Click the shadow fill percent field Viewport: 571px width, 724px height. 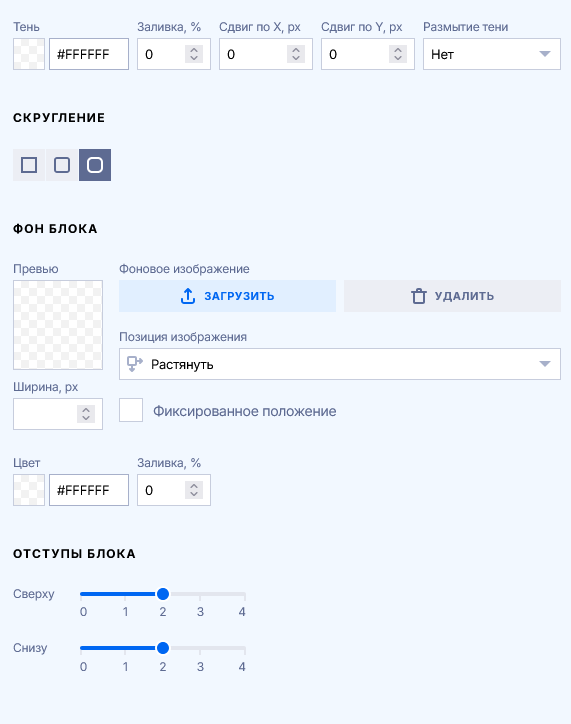pos(174,54)
